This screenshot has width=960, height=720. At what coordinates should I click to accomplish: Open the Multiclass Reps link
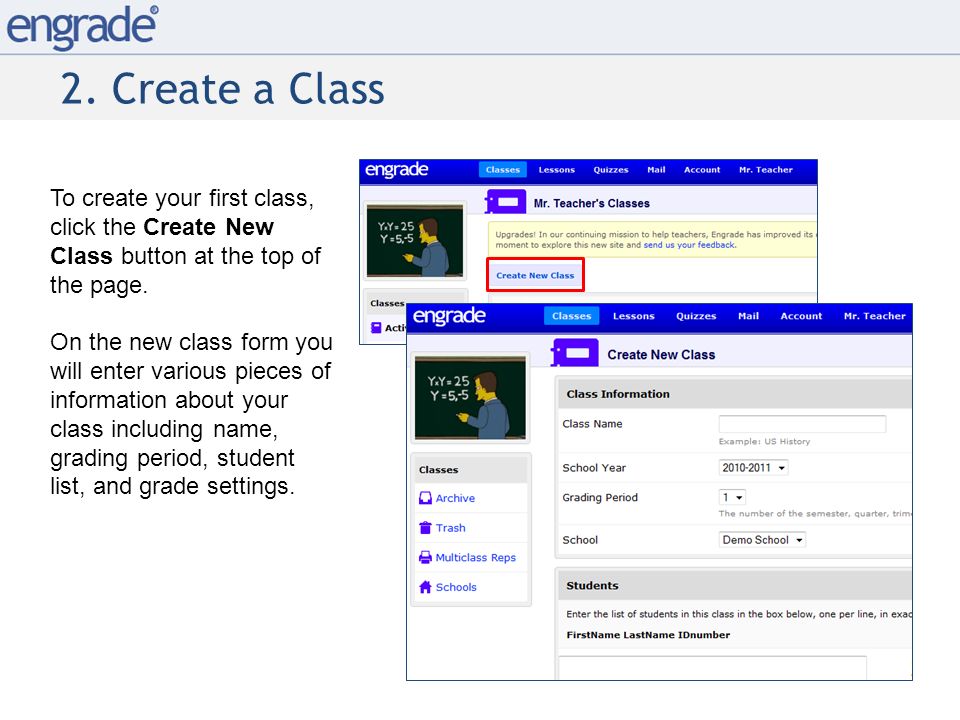(476, 558)
